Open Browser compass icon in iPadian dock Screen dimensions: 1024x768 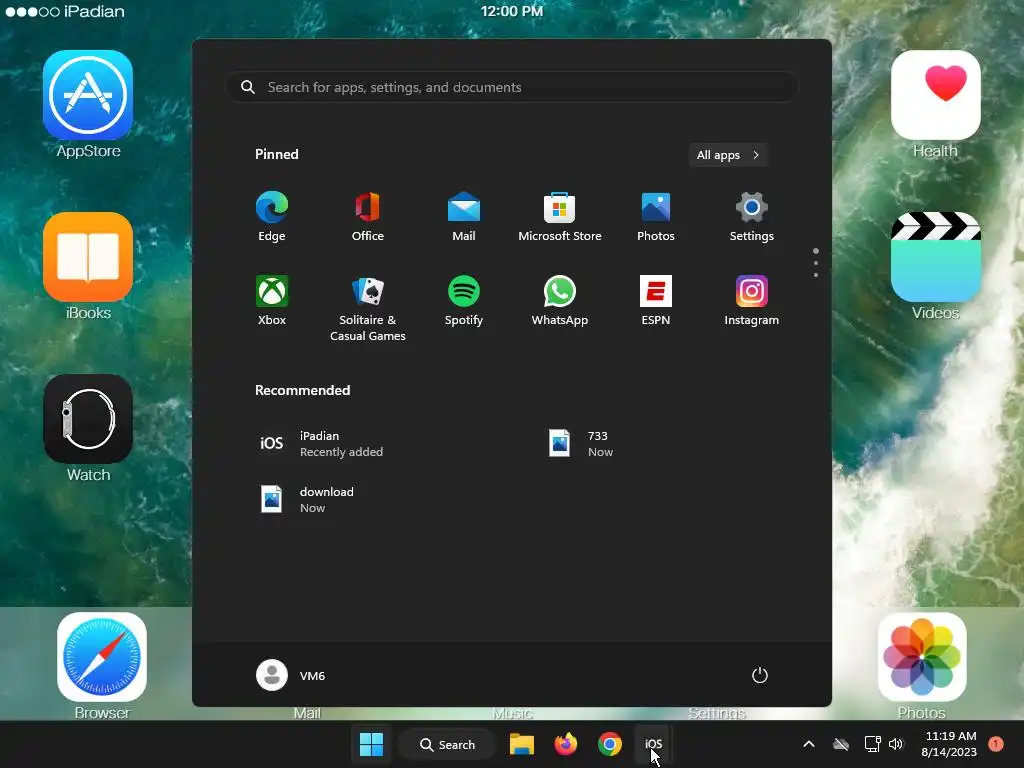[x=102, y=657]
